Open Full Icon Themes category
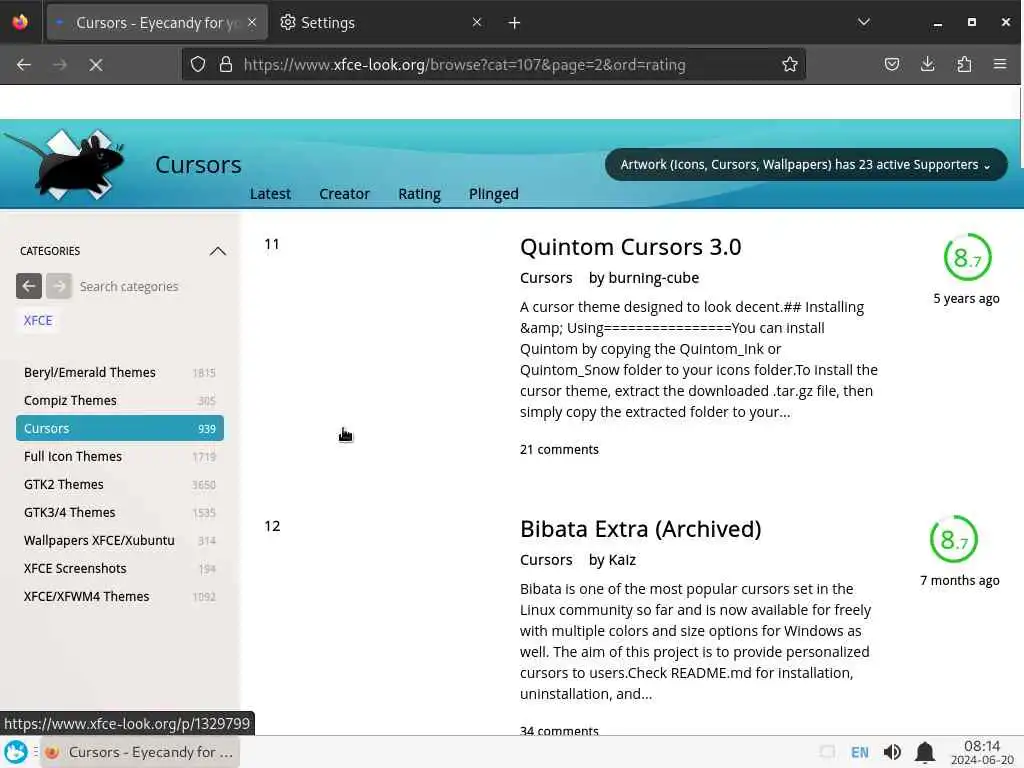The width and height of the screenshot is (1024, 768). tap(120, 456)
